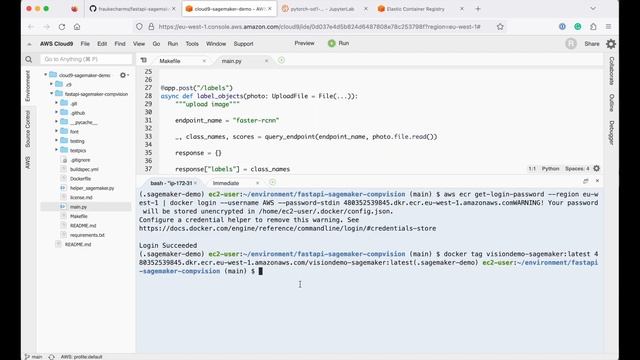Viewport: 640px width, 360px height.
Task: Open Dockerfile in the file tree
Action: pyautogui.click(x=80, y=178)
